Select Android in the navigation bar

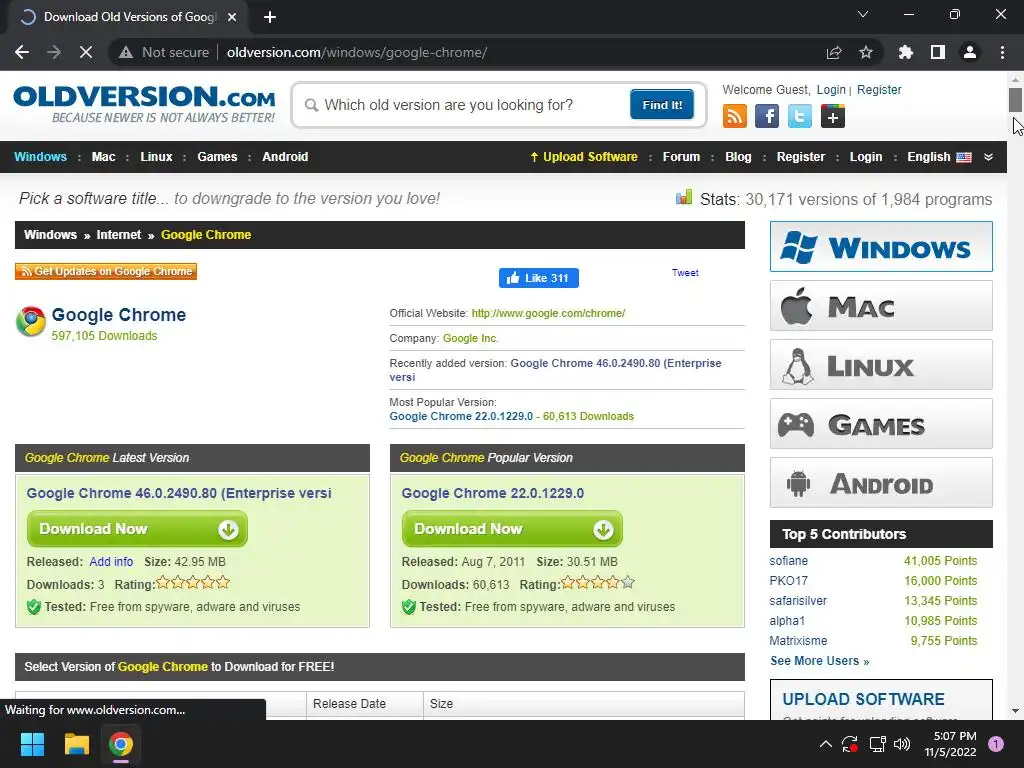coord(285,157)
